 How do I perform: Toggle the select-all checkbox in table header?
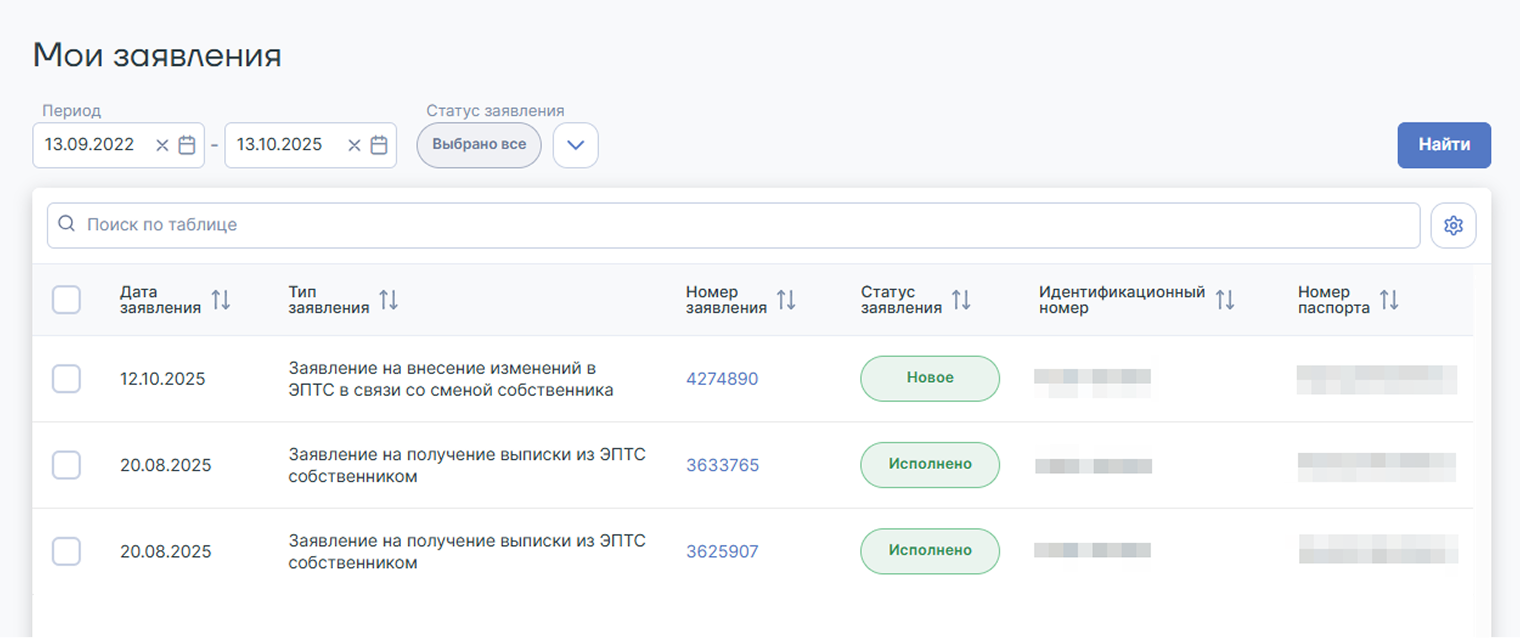(x=66, y=300)
